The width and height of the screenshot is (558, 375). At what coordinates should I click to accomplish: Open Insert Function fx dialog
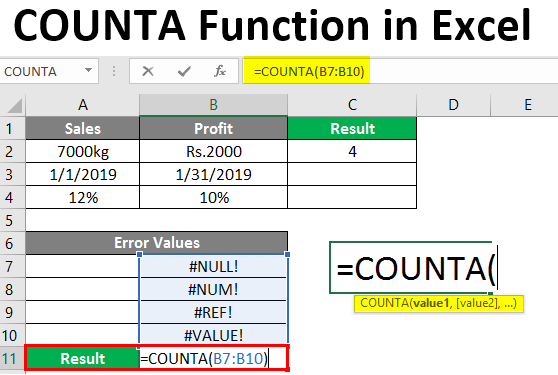tap(220, 72)
